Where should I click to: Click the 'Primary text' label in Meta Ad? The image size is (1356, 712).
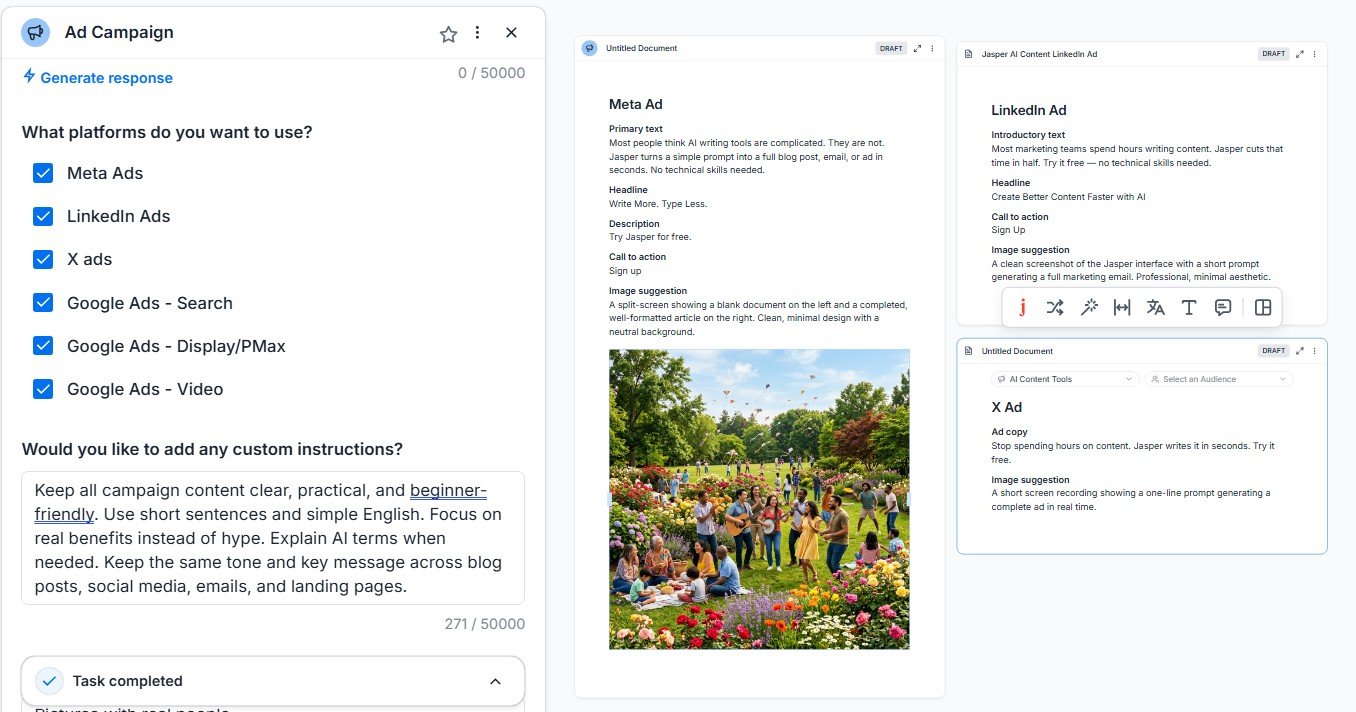tap(636, 129)
